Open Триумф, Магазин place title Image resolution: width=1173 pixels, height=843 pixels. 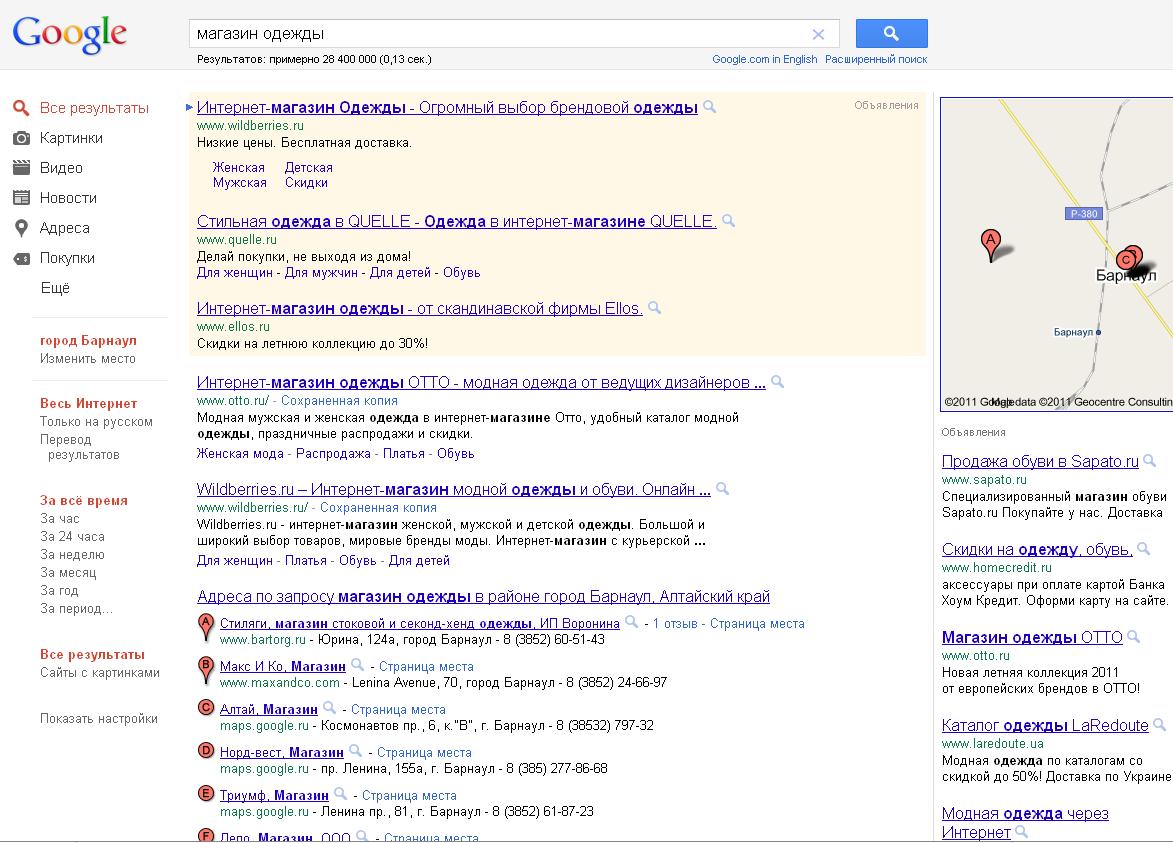coord(274,796)
